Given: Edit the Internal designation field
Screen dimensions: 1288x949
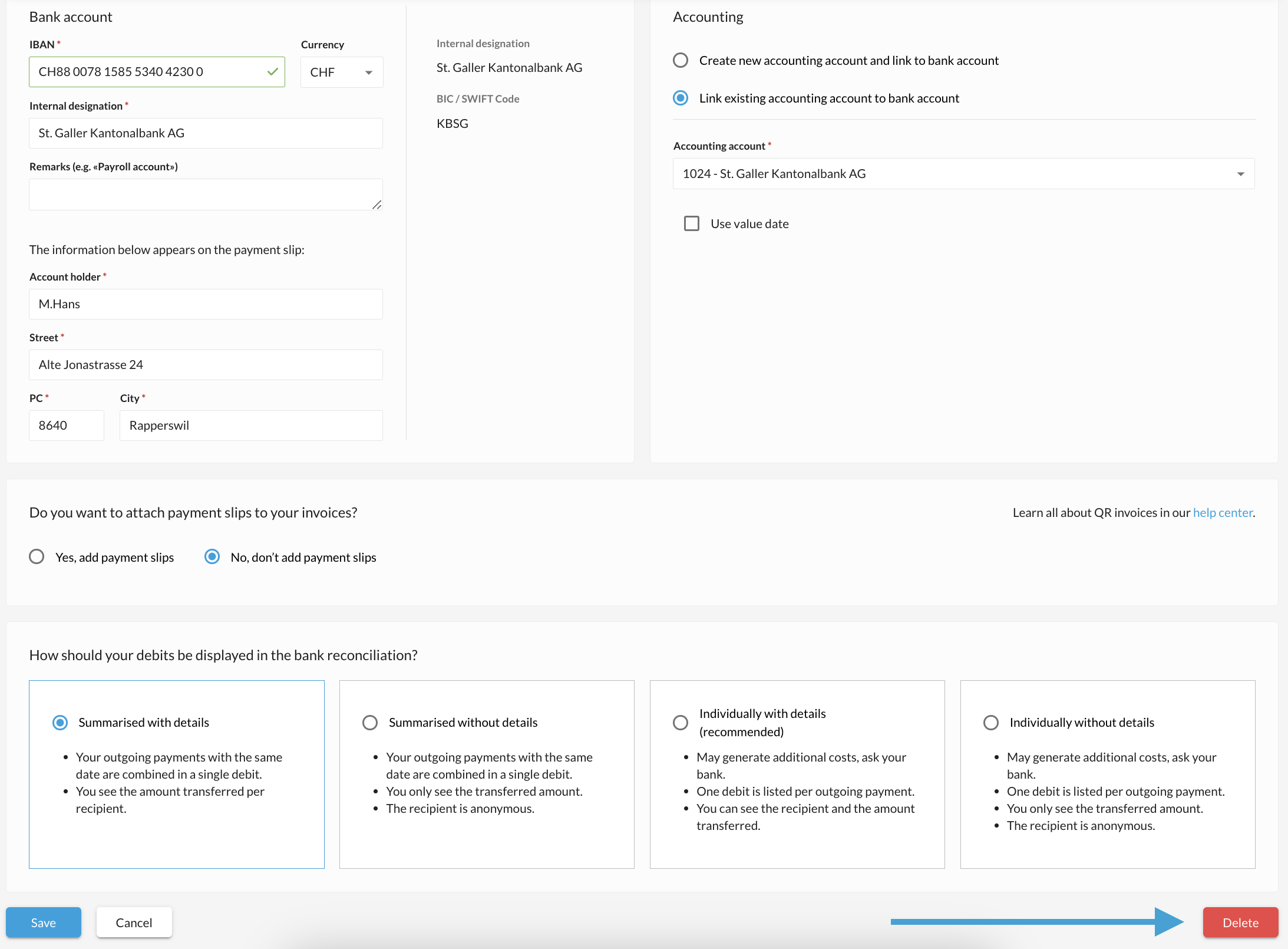Looking at the screenshot, I should click(x=206, y=133).
